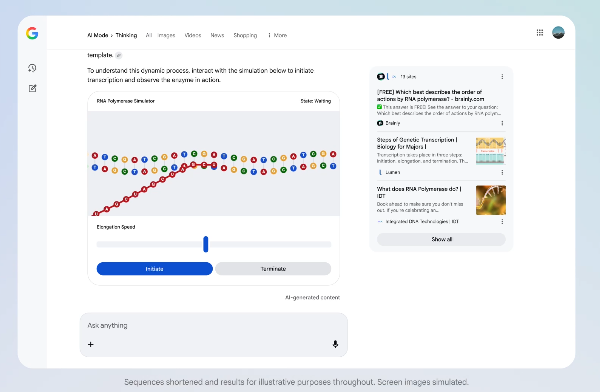Click the State: Waiting status text
Image resolution: width=600 pixels, height=392 pixels.
click(x=316, y=101)
